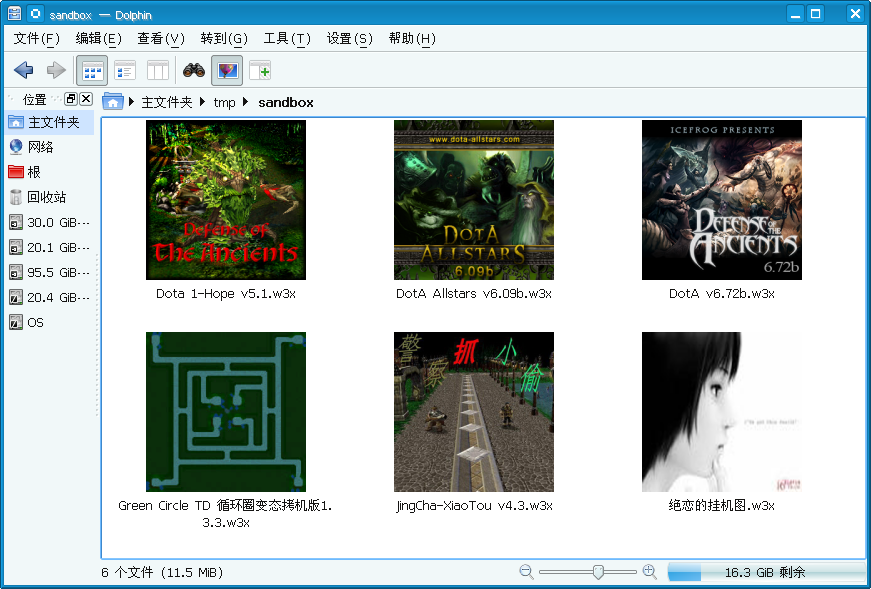The image size is (871, 589).
Task: Switch to details view mode
Action: pos(125,71)
